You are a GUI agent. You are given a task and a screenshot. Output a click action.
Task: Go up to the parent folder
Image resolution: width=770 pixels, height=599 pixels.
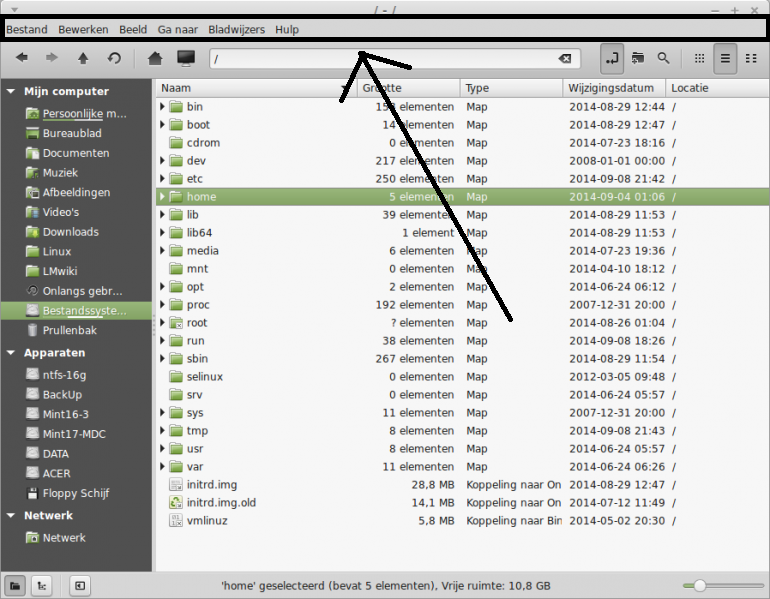coord(83,58)
